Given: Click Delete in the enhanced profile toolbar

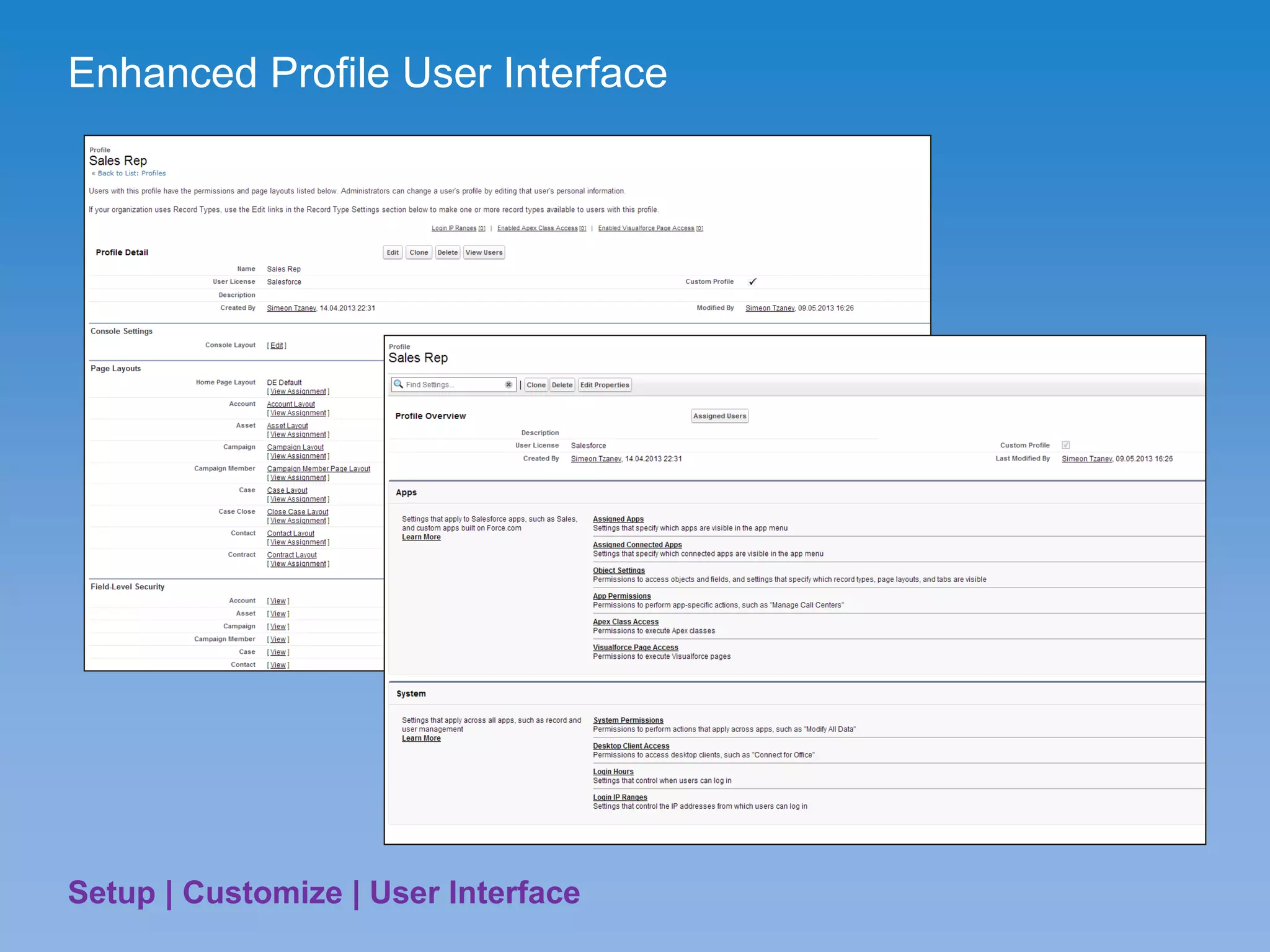Looking at the screenshot, I should point(562,385).
